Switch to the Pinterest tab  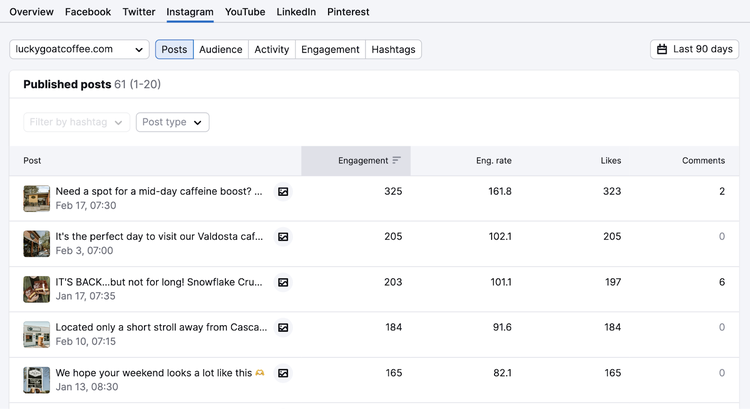coord(348,12)
